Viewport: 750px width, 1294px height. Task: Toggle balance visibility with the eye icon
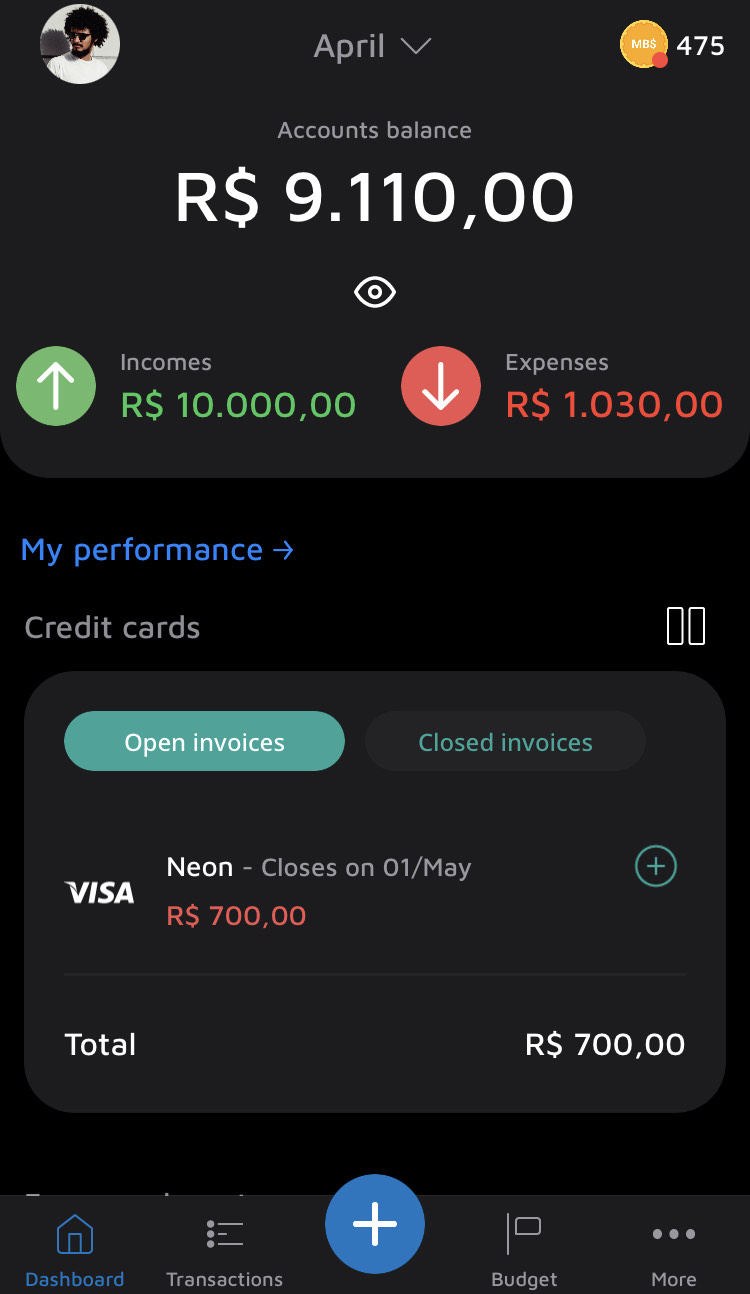tap(375, 292)
